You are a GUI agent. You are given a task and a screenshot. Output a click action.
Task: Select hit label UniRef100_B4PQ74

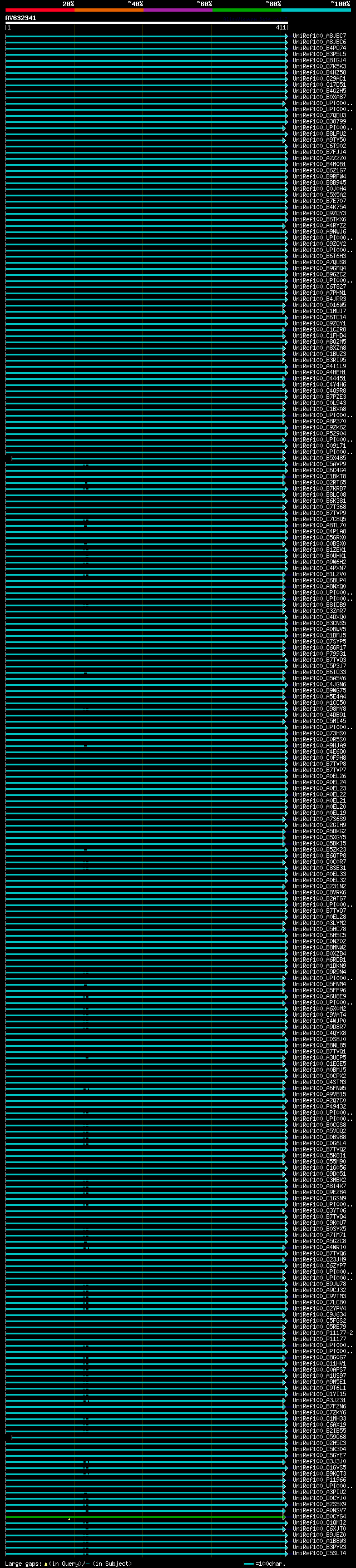(319, 48)
